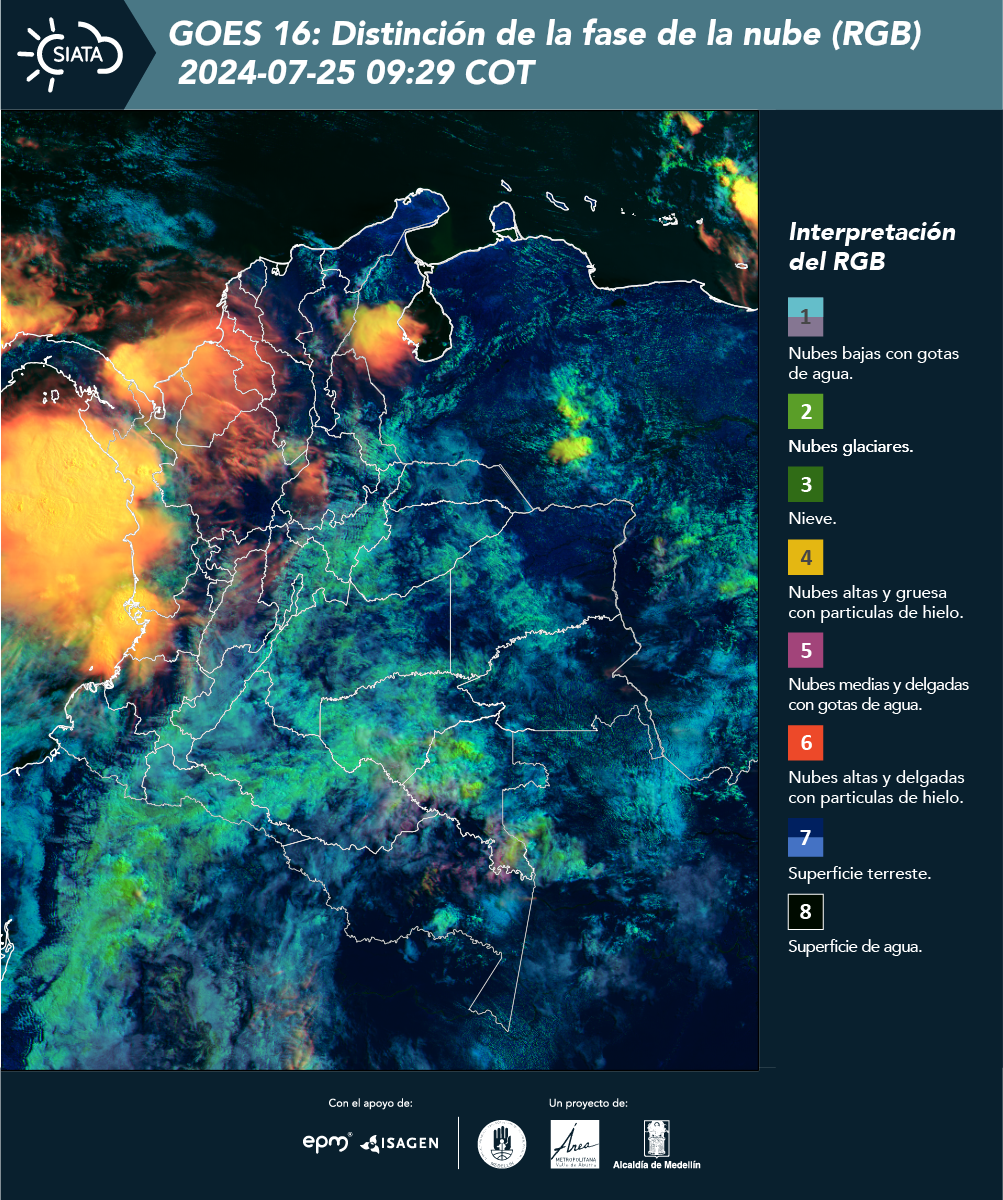This screenshot has height=1200, width=1003.
Task: Click the ISAGEN logo in footer
Action: 399,1143
